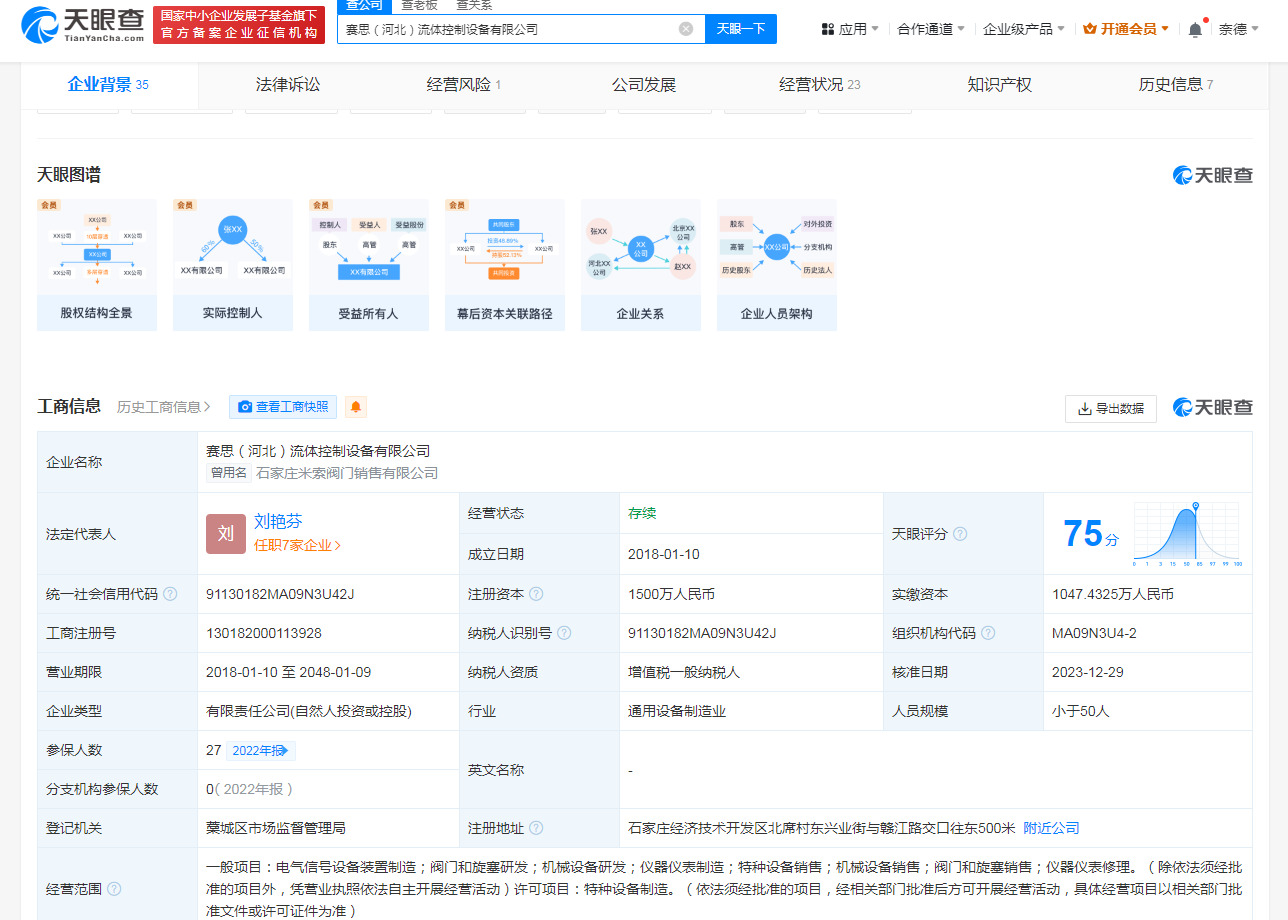Open the 2022年报 tag next to 参保人数
The image size is (1288, 920).
tap(261, 751)
